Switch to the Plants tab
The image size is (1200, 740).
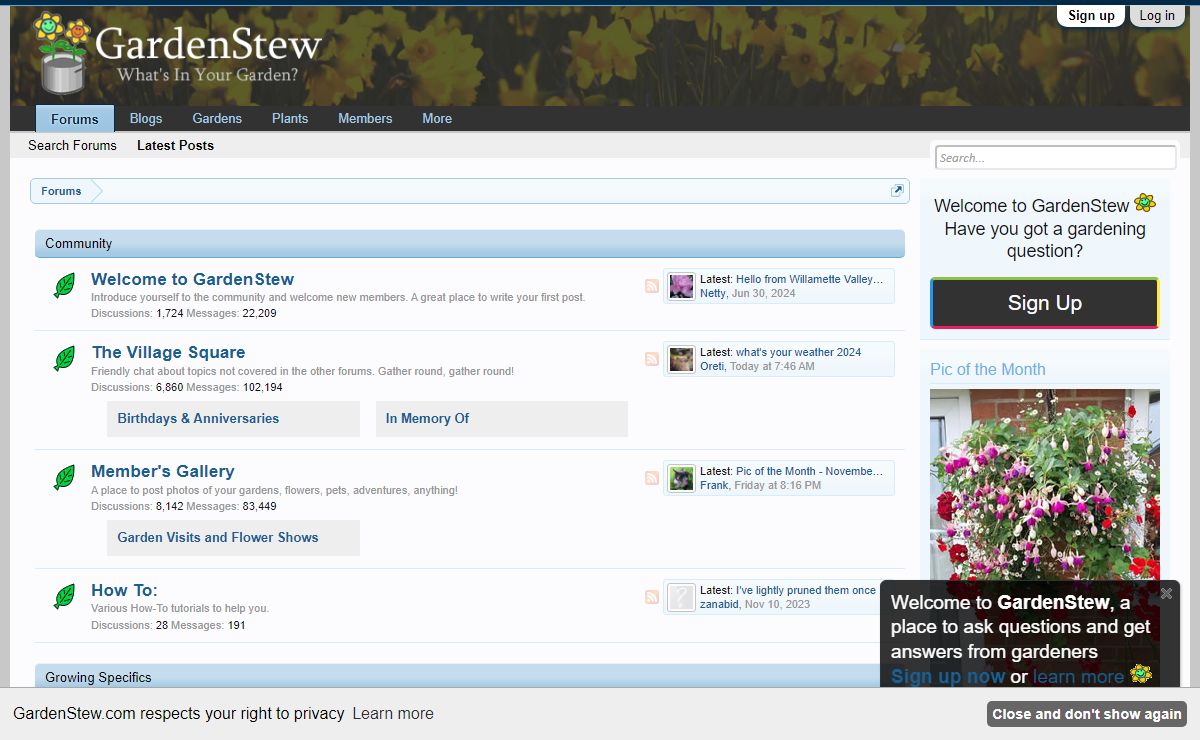[x=290, y=118]
